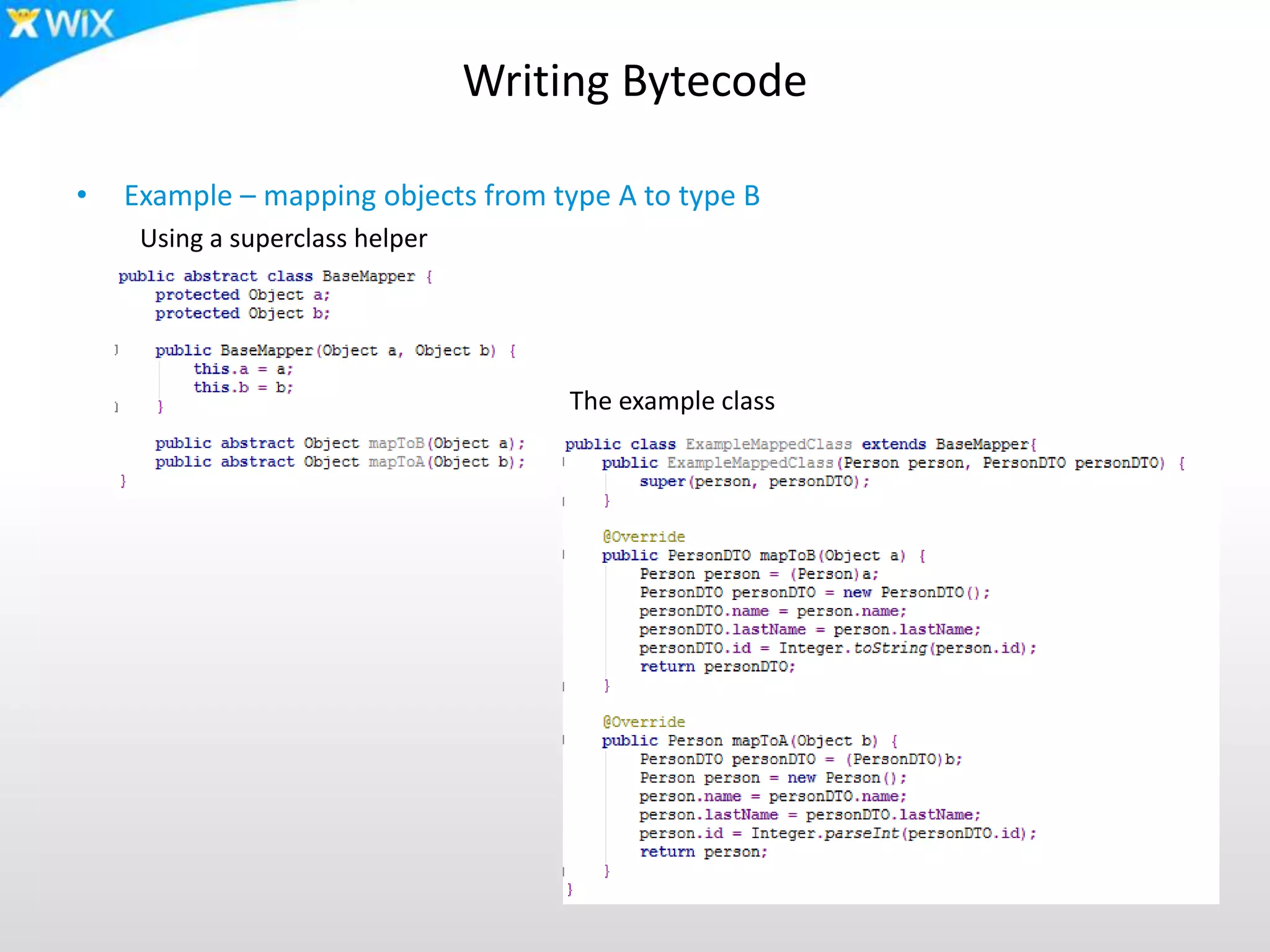
Task: Click 'The example class' caption
Action: click(x=672, y=401)
